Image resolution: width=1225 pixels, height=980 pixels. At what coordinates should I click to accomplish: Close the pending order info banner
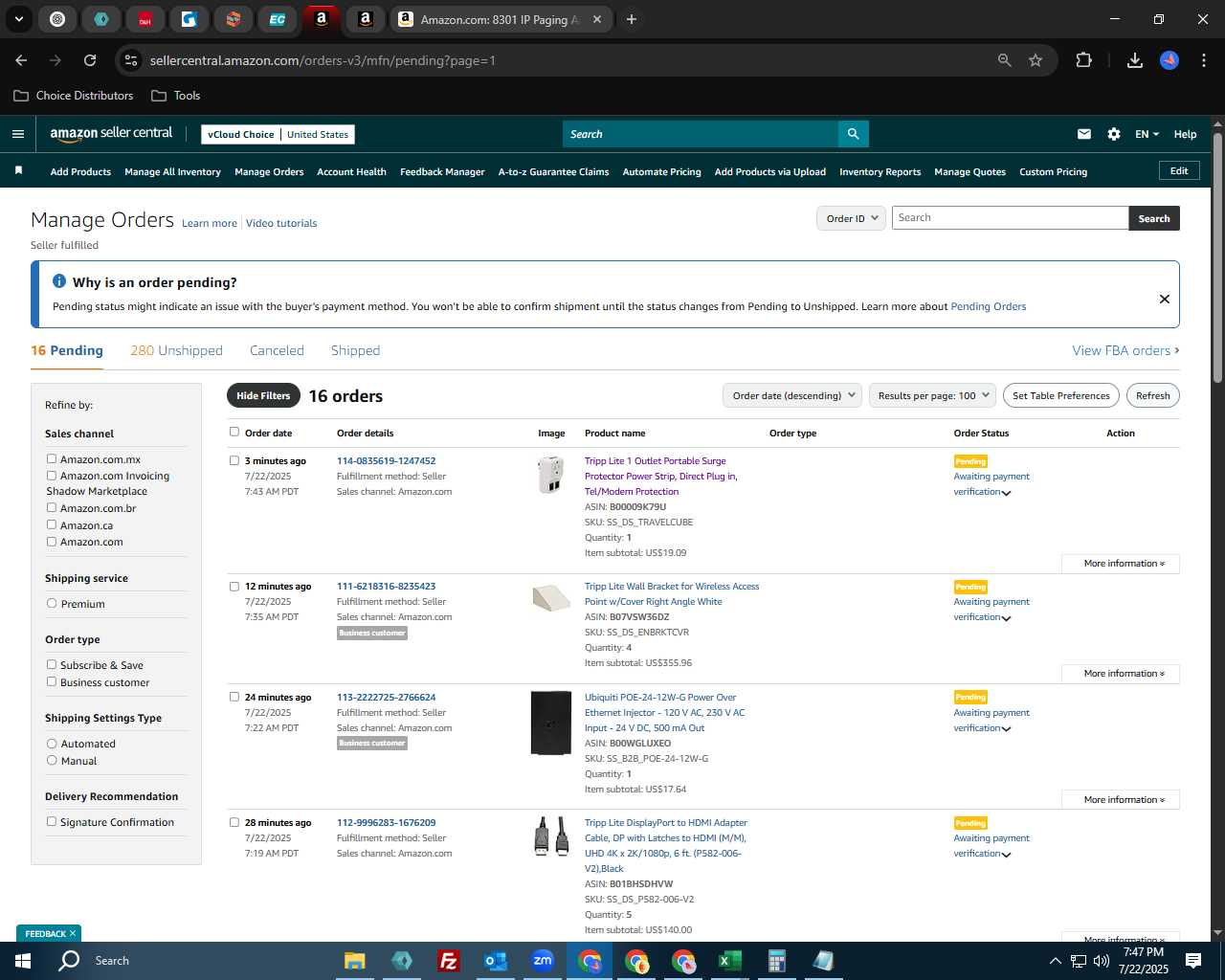(x=1165, y=299)
